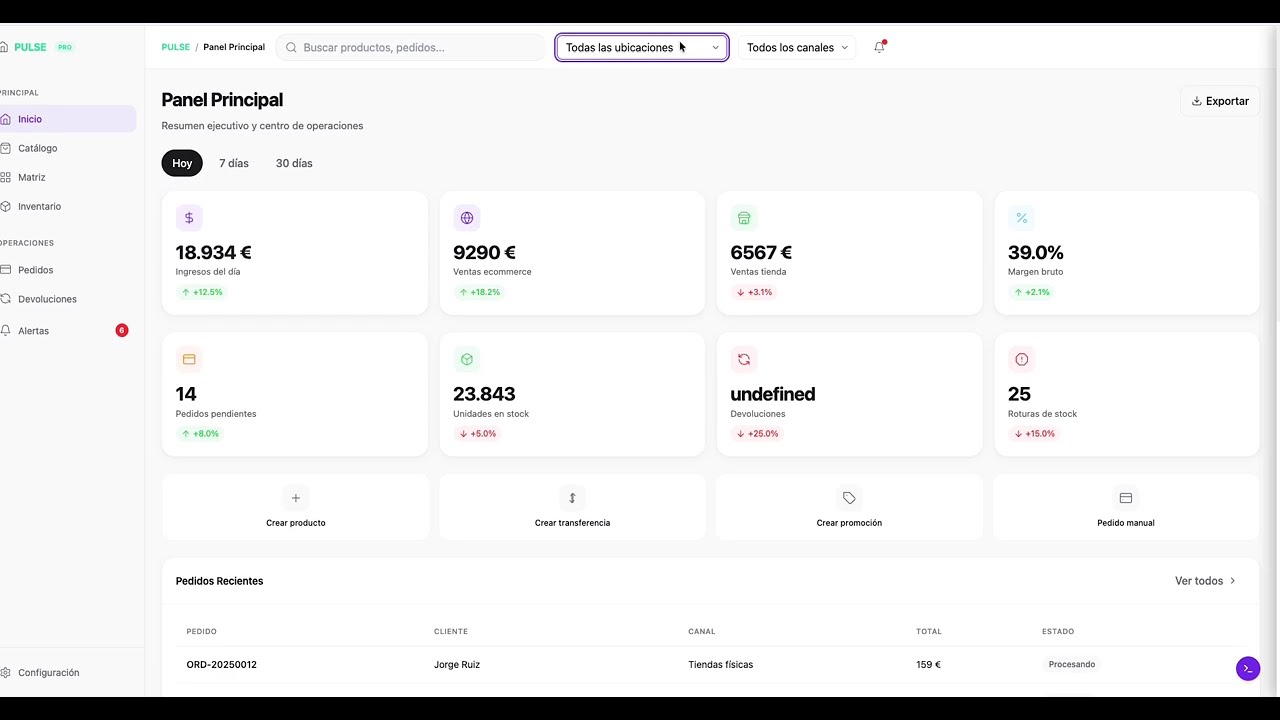This screenshot has width=1280, height=720.
Task: Click the Pedidos card icon
Action: coord(6,270)
